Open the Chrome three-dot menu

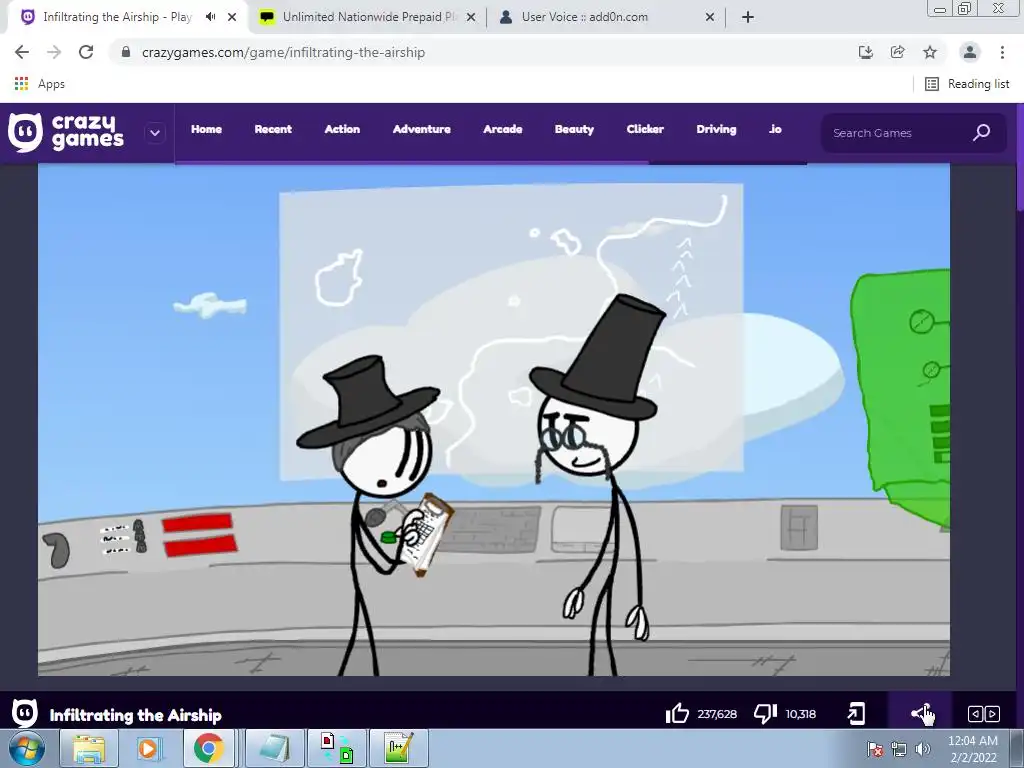[1002, 52]
